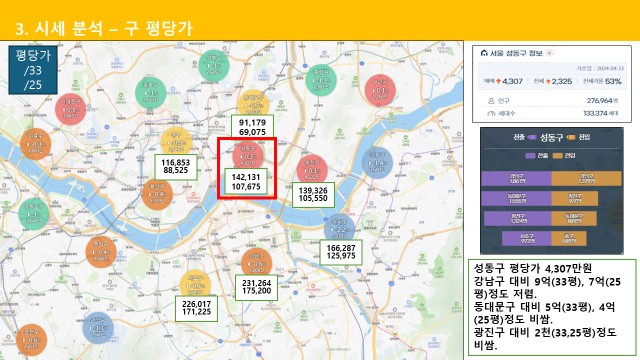Click the top purple 전출 bar in the chart
The height and width of the screenshot is (360, 640).
(516, 179)
